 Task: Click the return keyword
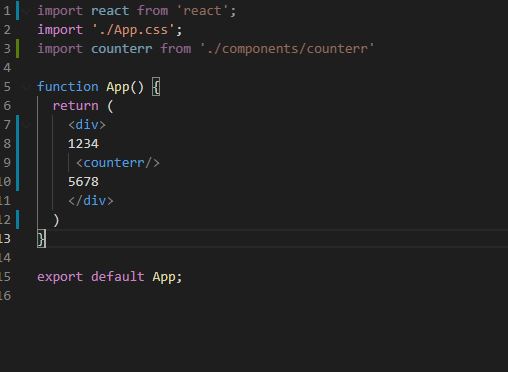click(x=75, y=106)
